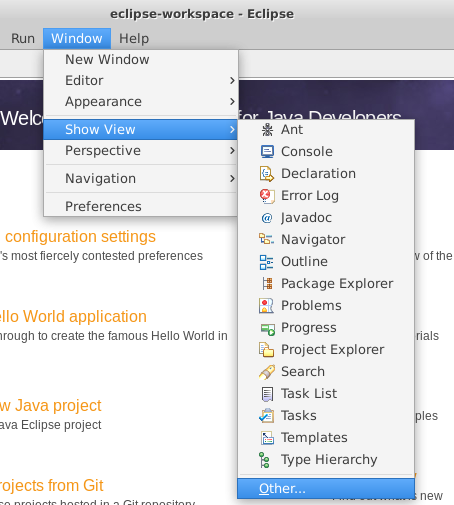Image resolution: width=454 pixels, height=505 pixels.
Task: Choose New Window from Window menu
Action: coord(141,60)
